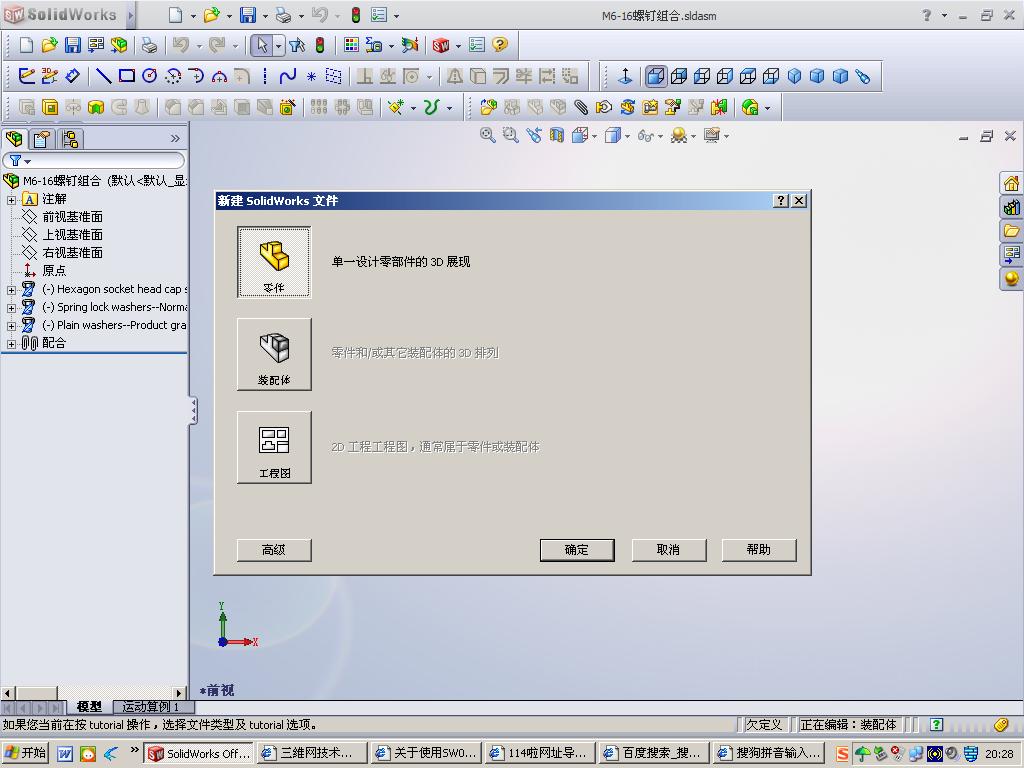Click the Zoom to Fit icon
Screen dimensions: 1024x768
click(x=487, y=135)
